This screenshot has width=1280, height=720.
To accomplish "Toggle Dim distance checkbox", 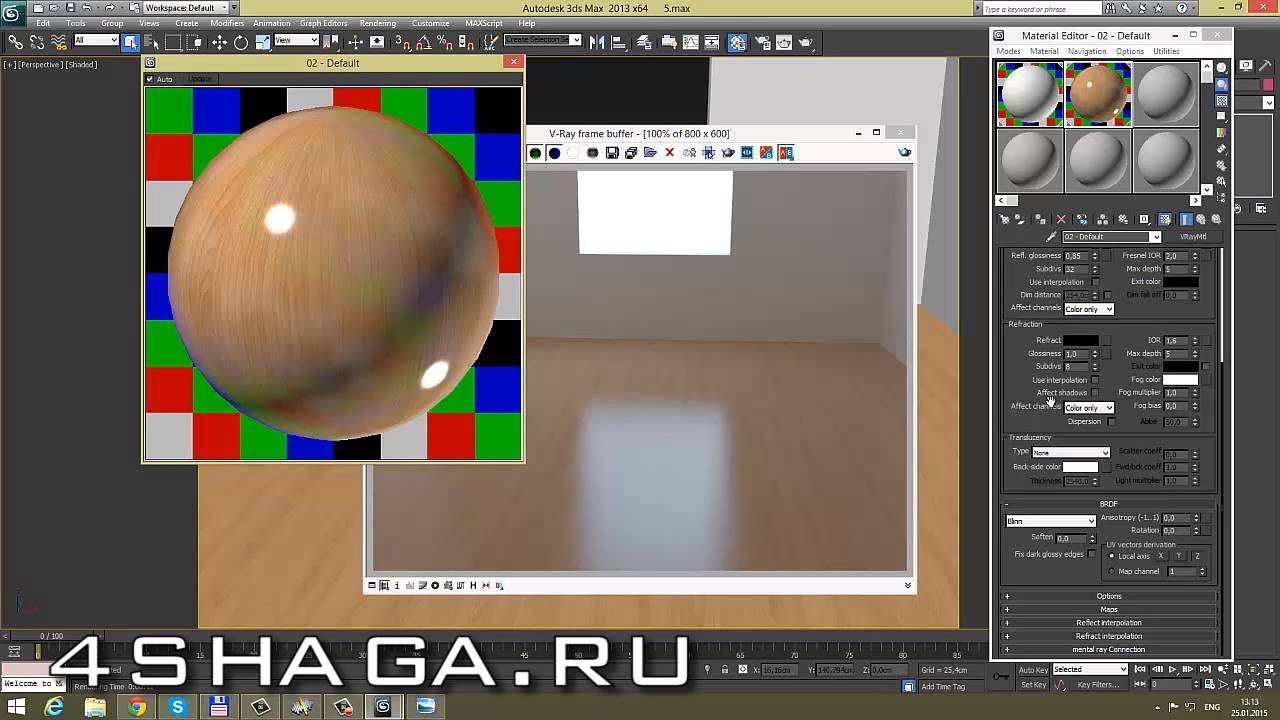I will coord(1107,295).
